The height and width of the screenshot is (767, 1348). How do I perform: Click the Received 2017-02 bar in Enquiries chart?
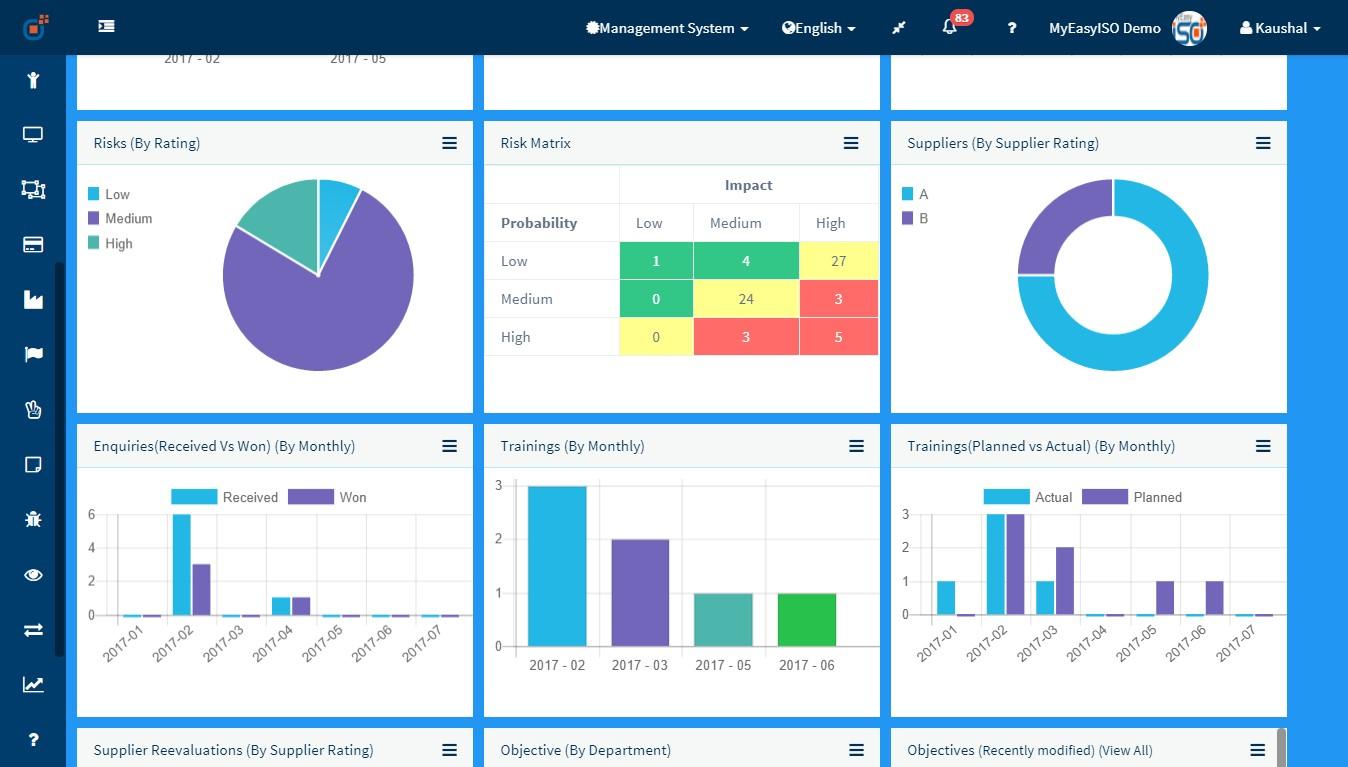[181, 565]
